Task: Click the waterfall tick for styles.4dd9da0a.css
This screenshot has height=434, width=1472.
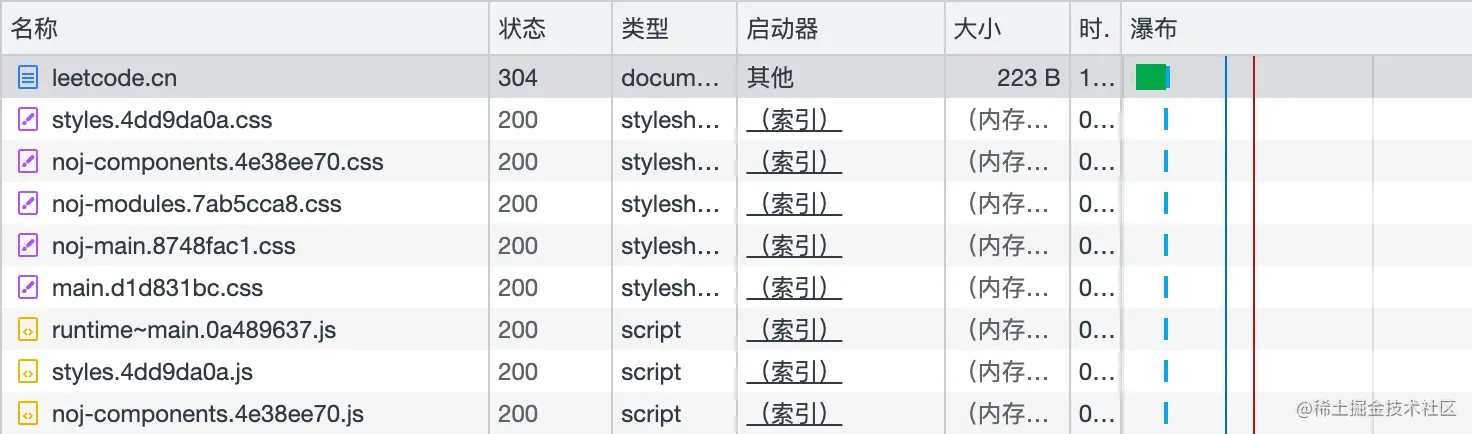Action: click(x=1166, y=119)
